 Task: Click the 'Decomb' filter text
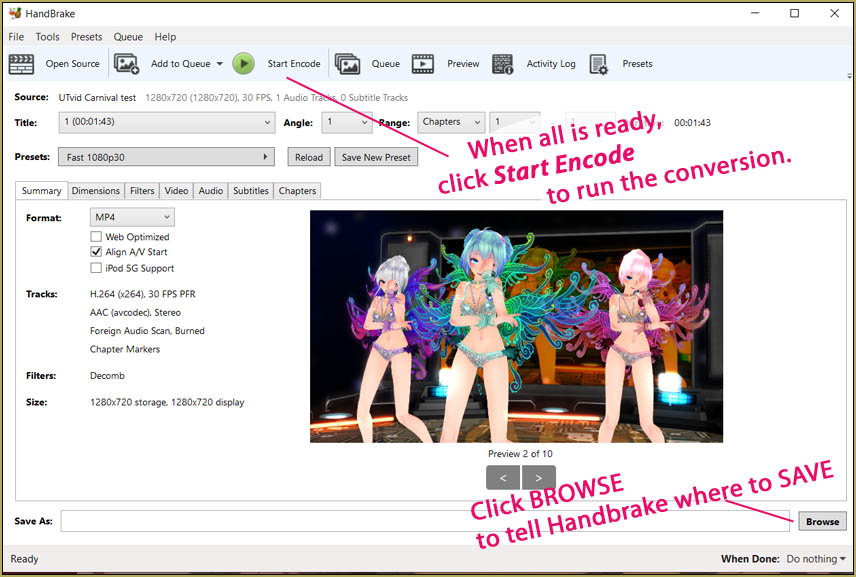107,376
